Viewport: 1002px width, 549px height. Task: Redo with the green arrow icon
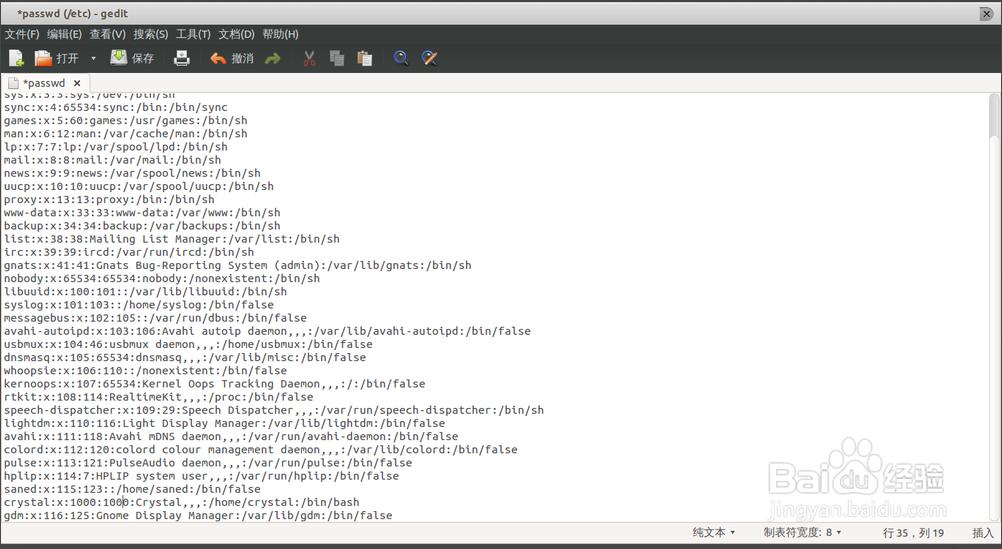273,59
